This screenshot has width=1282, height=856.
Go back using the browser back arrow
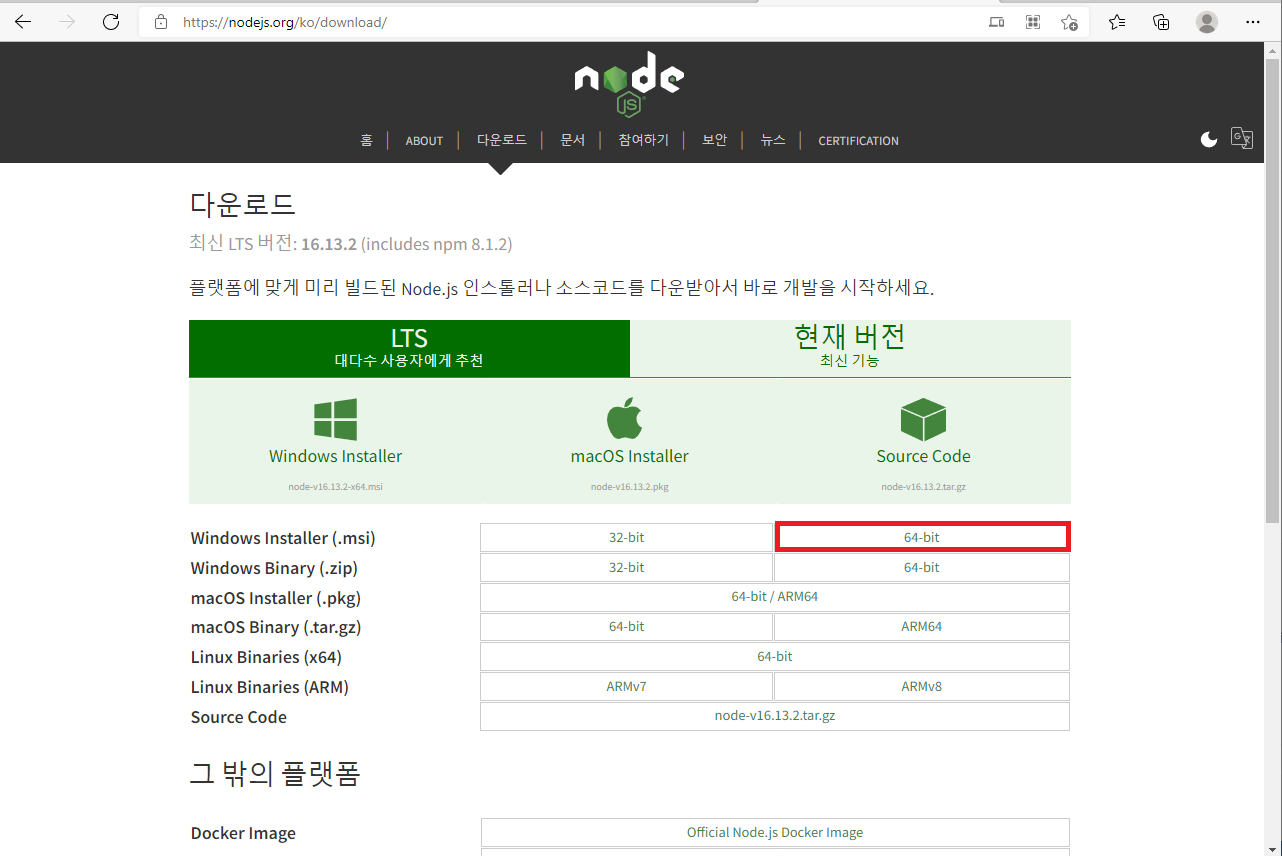point(23,22)
